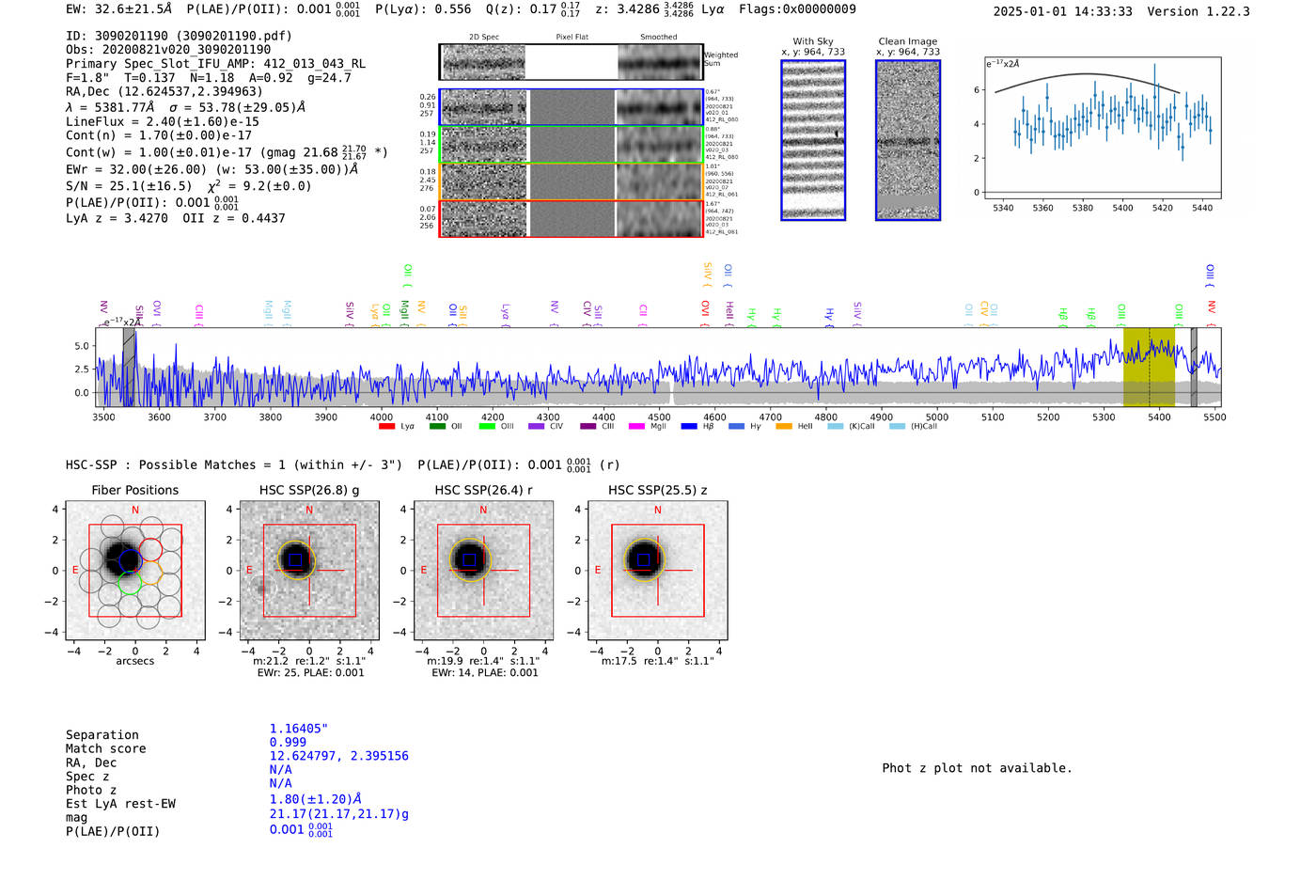Click the Weighted Sum 2D spectrum strip
The width and height of the screenshot is (1316, 896).
572,62
